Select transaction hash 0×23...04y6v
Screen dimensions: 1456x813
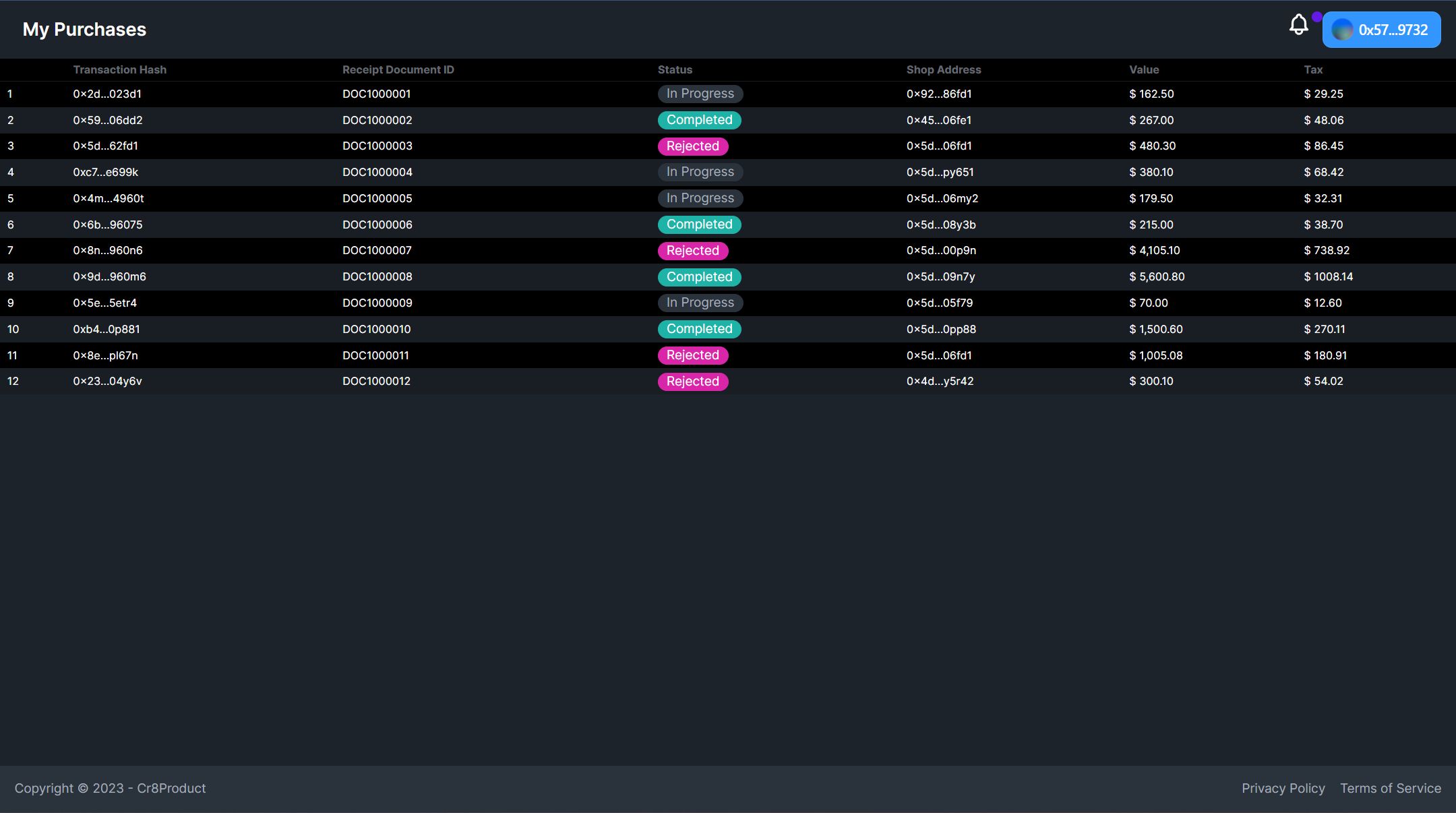[x=107, y=381]
